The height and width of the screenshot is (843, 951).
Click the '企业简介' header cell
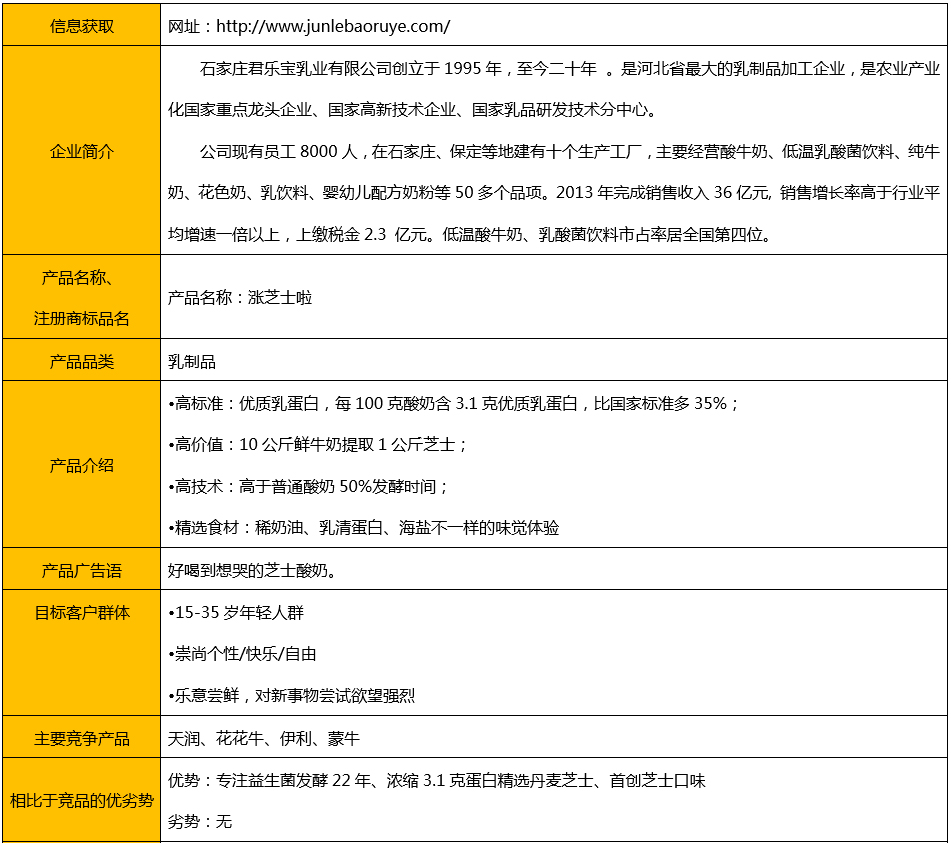click(x=81, y=150)
